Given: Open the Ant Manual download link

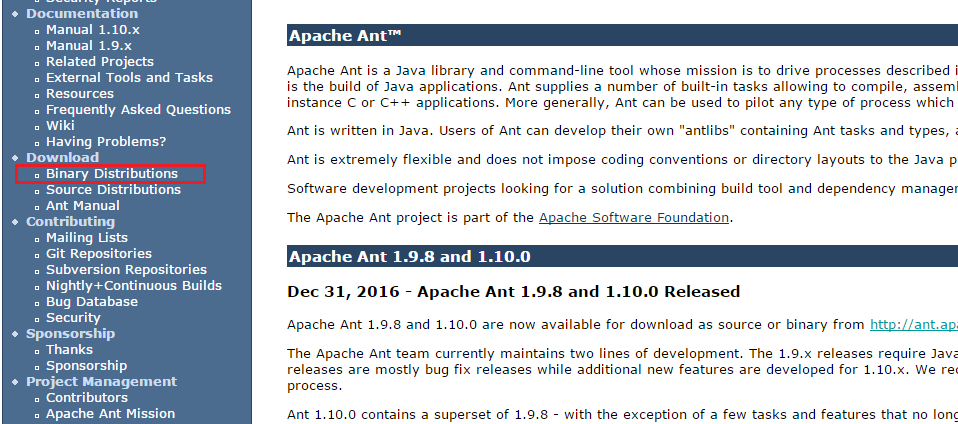Looking at the screenshot, I should [x=82, y=206].
